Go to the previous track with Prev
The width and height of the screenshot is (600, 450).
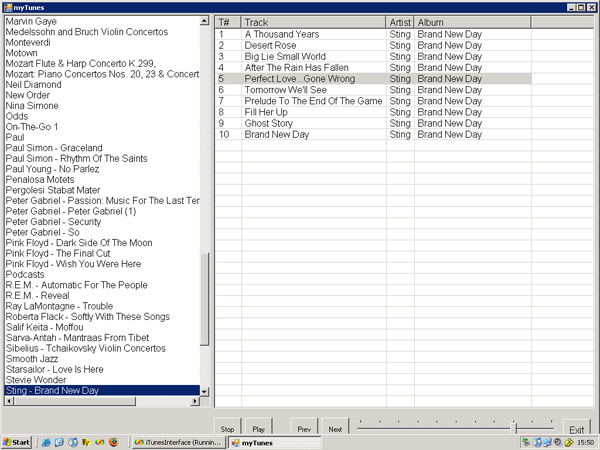tap(304, 426)
